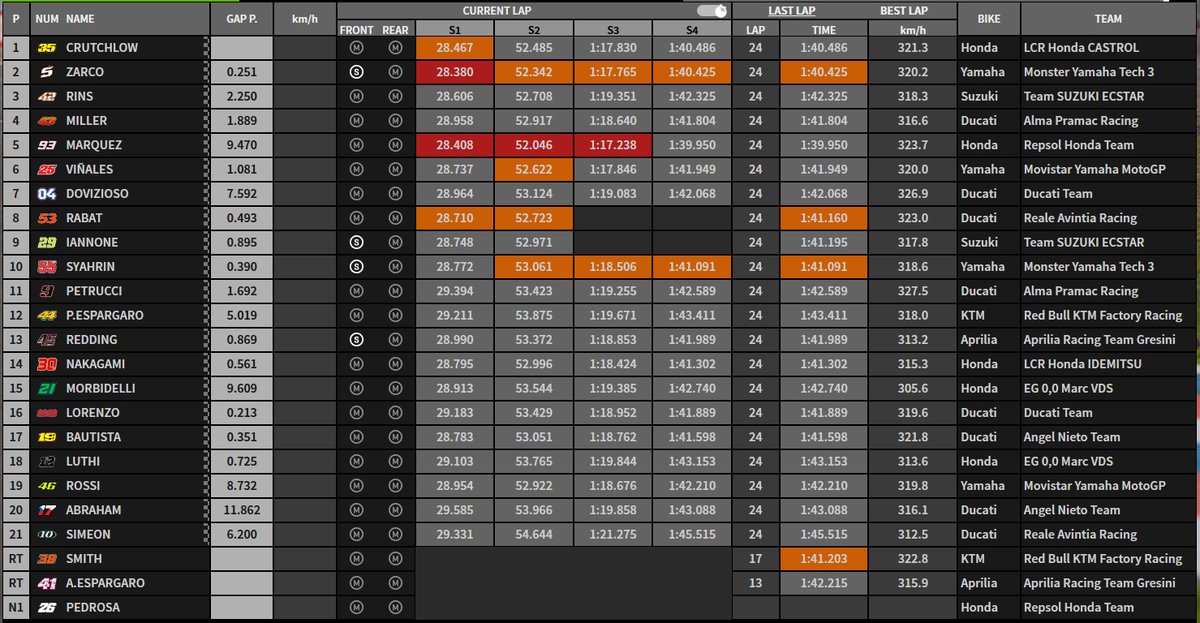The height and width of the screenshot is (623, 1200).
Task: Click Zarco's soft front tyre icon
Action: tap(357, 72)
